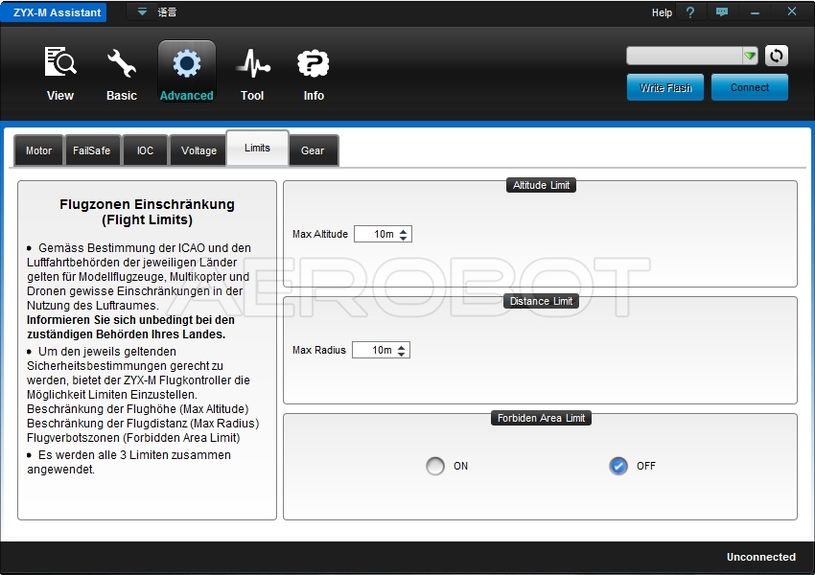
Task: Open the Gear tab
Action: [313, 151]
